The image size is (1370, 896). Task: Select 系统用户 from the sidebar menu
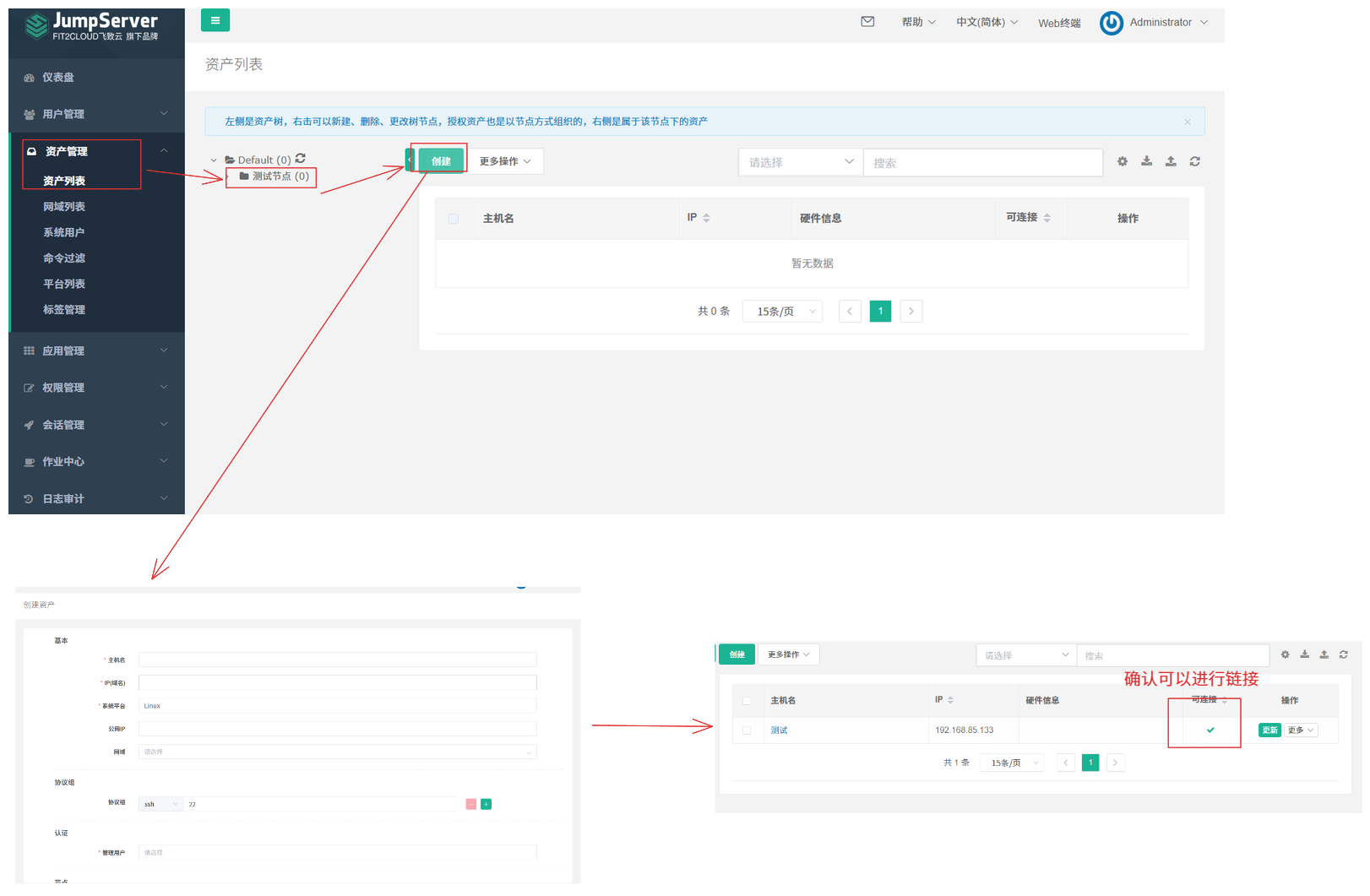(x=64, y=232)
